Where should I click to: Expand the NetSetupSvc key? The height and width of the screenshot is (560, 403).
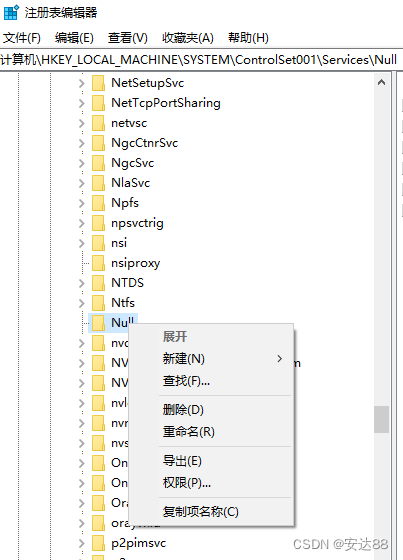(82, 83)
